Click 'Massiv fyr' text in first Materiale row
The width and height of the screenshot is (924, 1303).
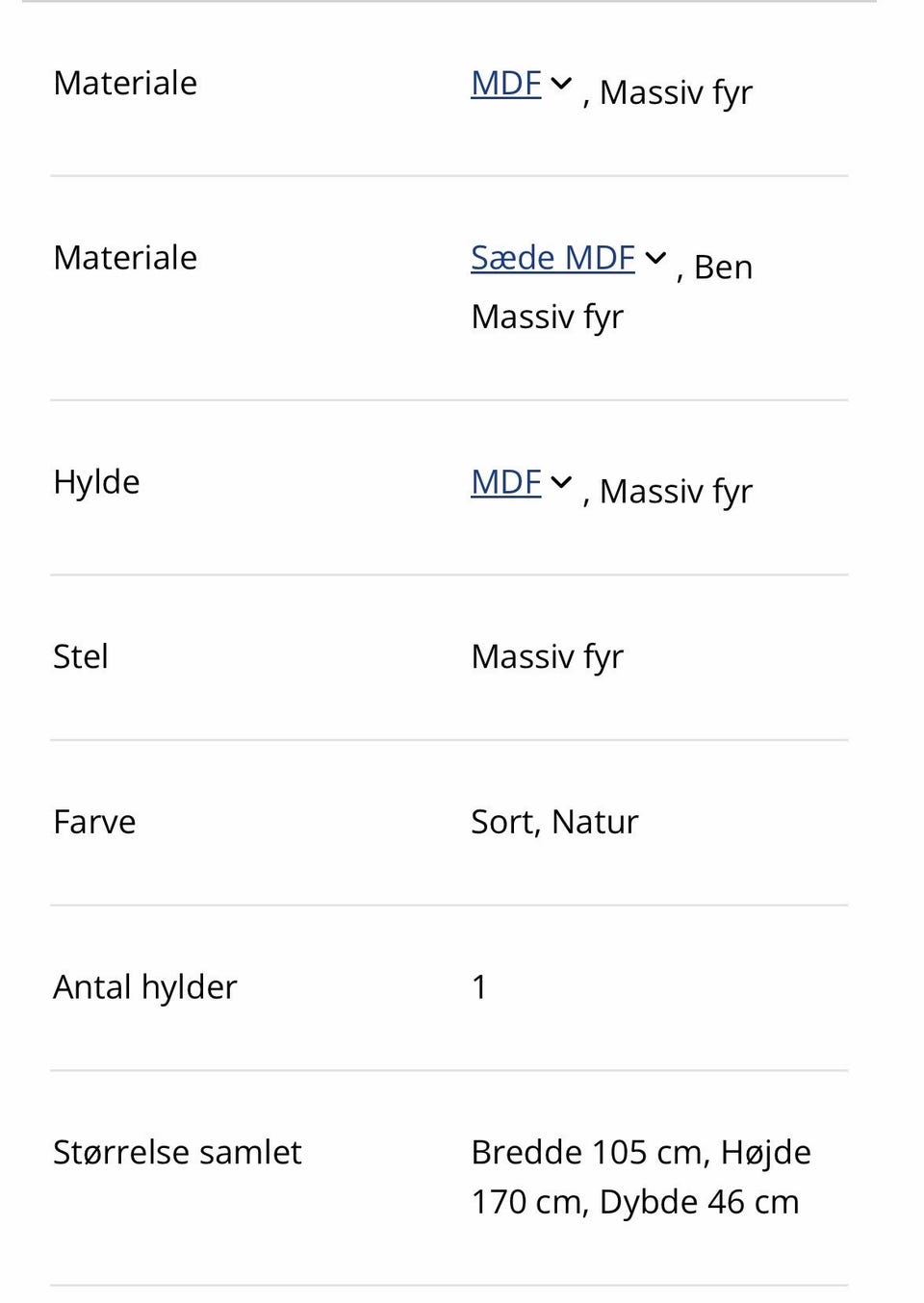pyautogui.click(x=676, y=93)
